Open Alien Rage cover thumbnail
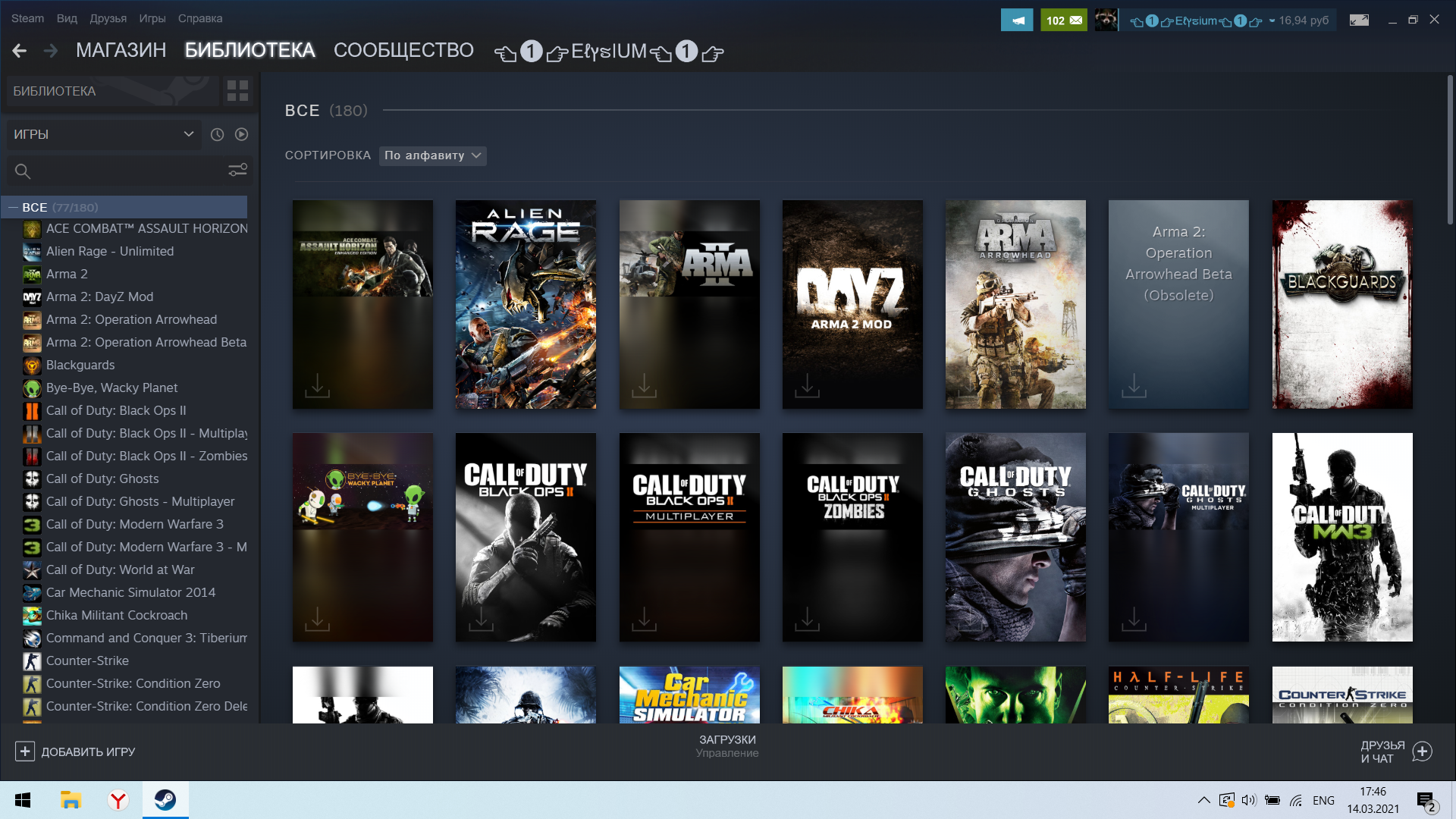This screenshot has width=1456, height=819. 526,304
